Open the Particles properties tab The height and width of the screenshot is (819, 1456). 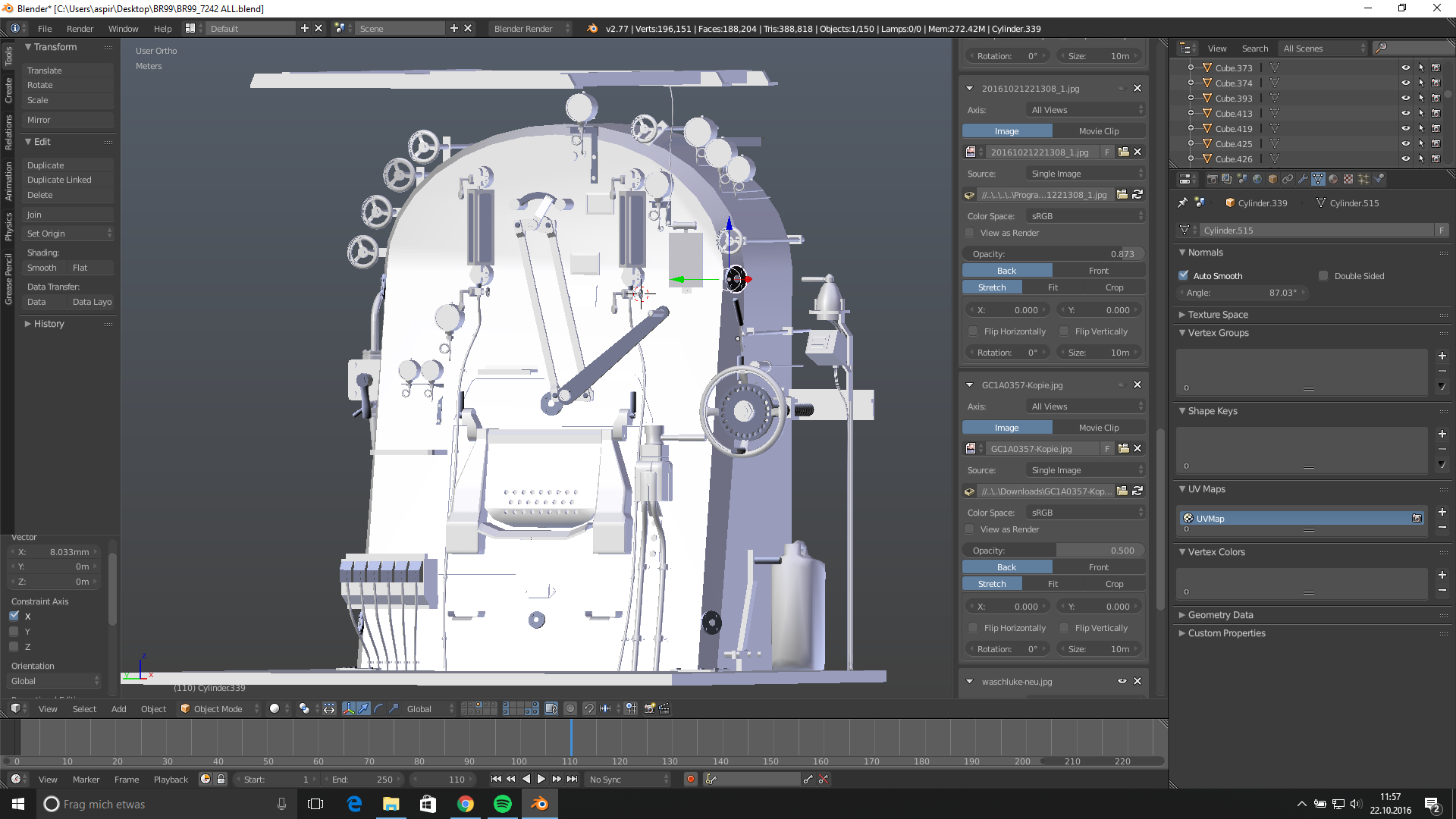pyautogui.click(x=1363, y=179)
